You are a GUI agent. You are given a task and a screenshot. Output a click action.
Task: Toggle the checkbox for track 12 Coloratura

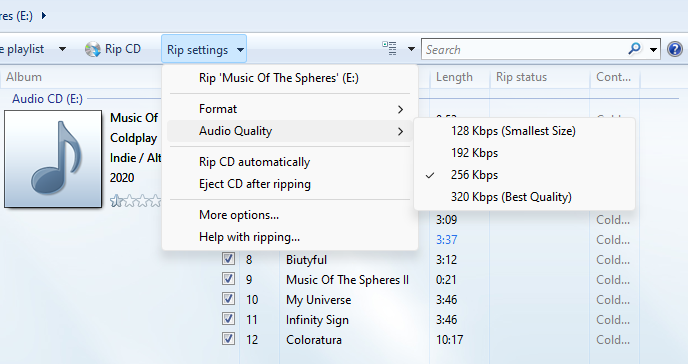click(x=228, y=339)
